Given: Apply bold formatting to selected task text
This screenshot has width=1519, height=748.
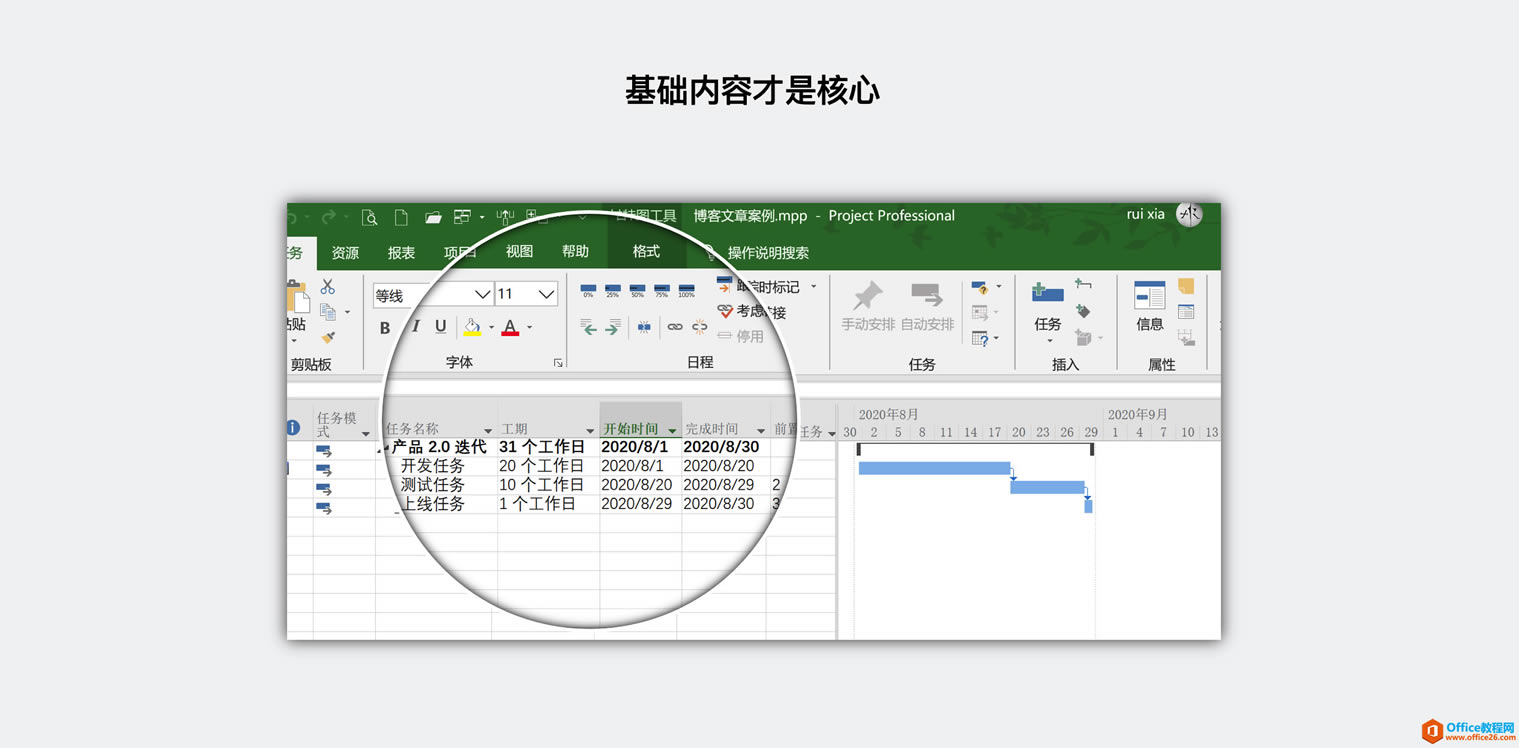Looking at the screenshot, I should 384,327.
